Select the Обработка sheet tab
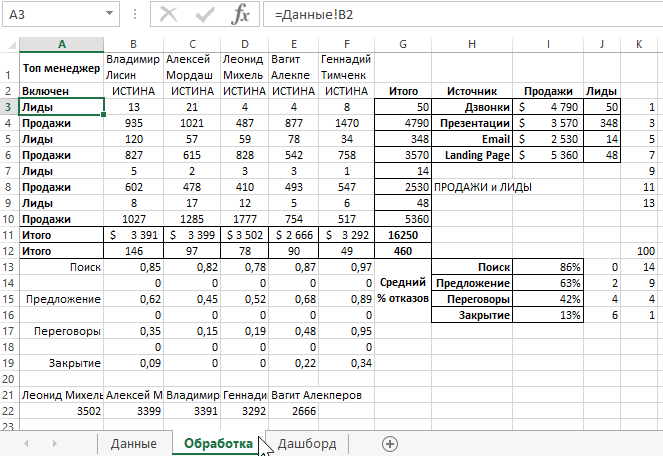 (216, 443)
